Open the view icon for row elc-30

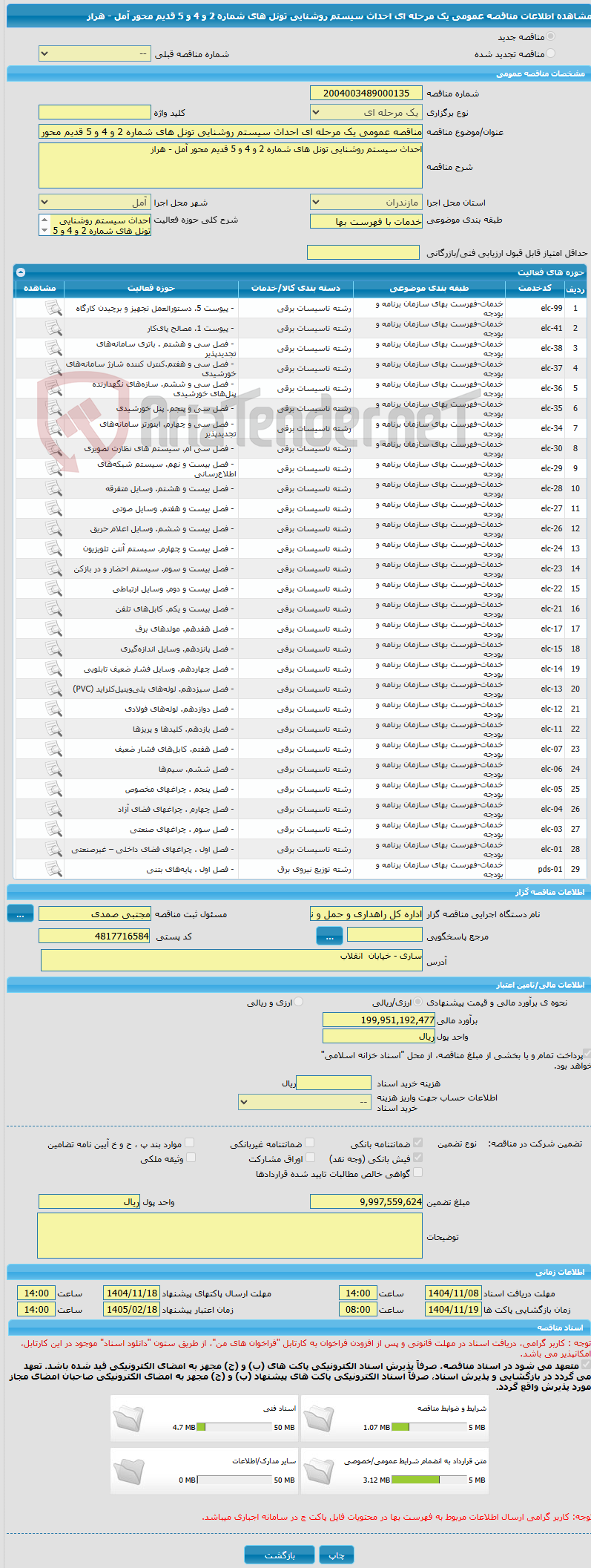click(53, 448)
